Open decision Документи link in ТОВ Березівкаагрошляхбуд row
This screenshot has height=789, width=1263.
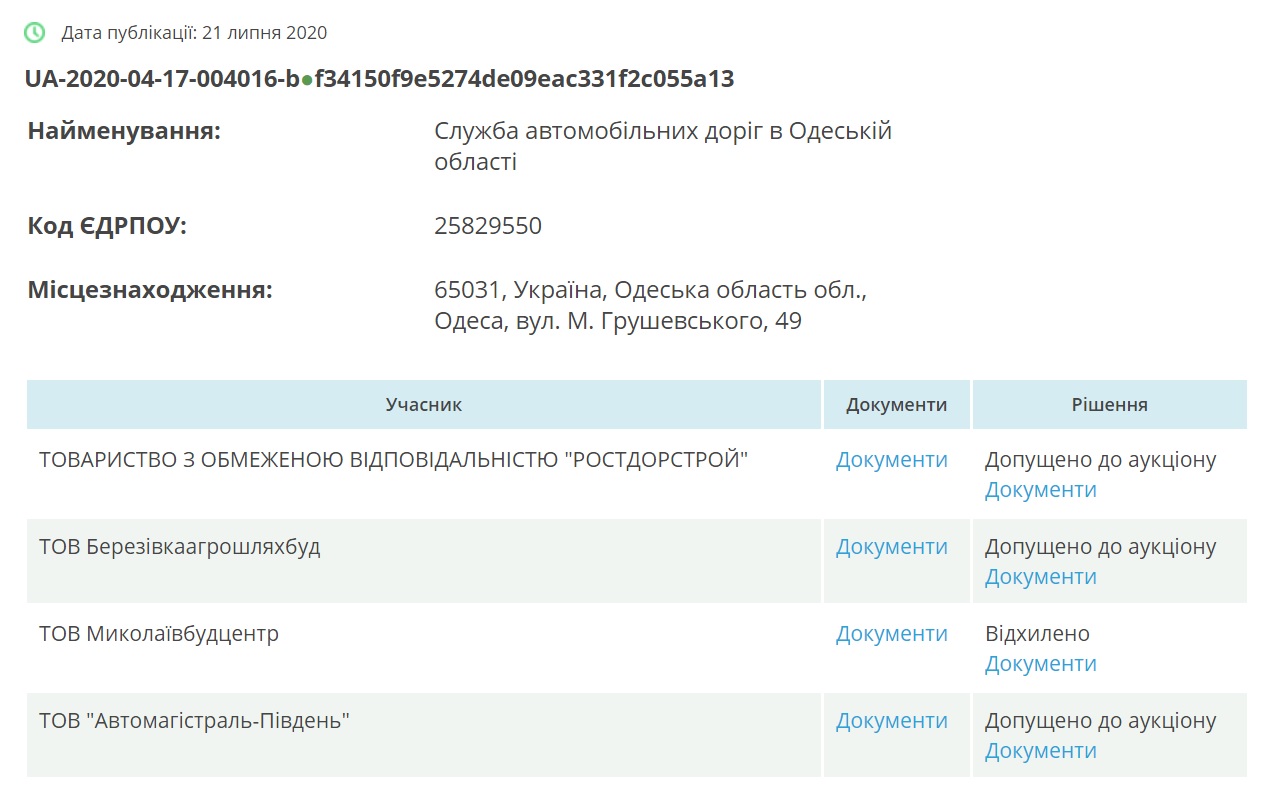point(1041,577)
